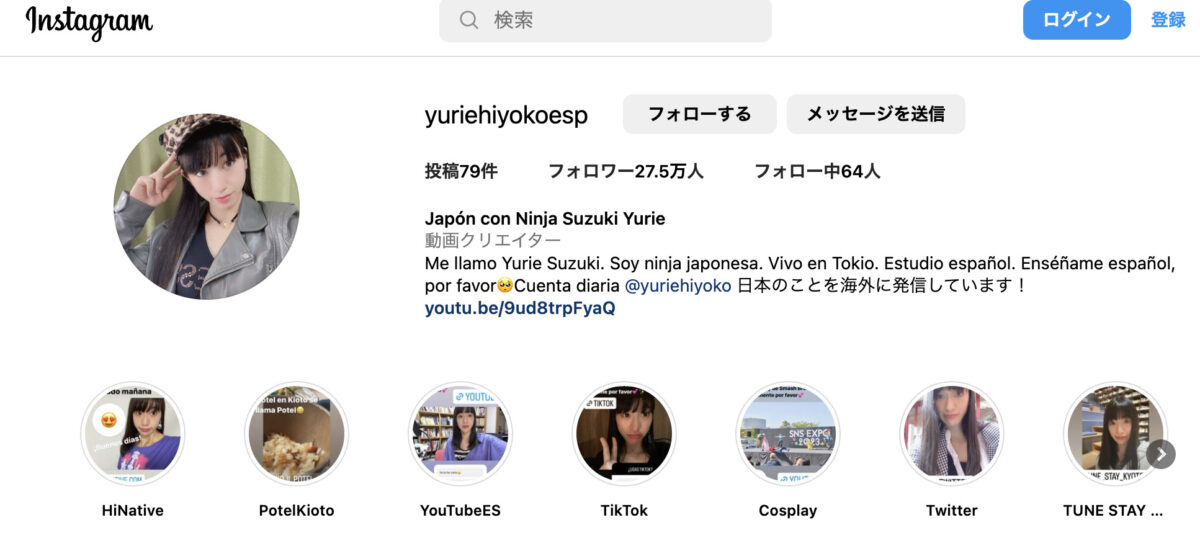Open the youtu.be/9ud8trpFyaQ link

(x=519, y=308)
